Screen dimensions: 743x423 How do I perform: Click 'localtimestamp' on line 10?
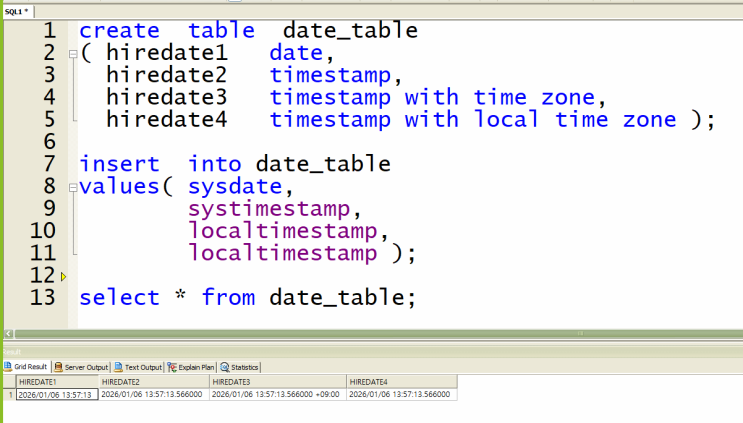point(282,231)
